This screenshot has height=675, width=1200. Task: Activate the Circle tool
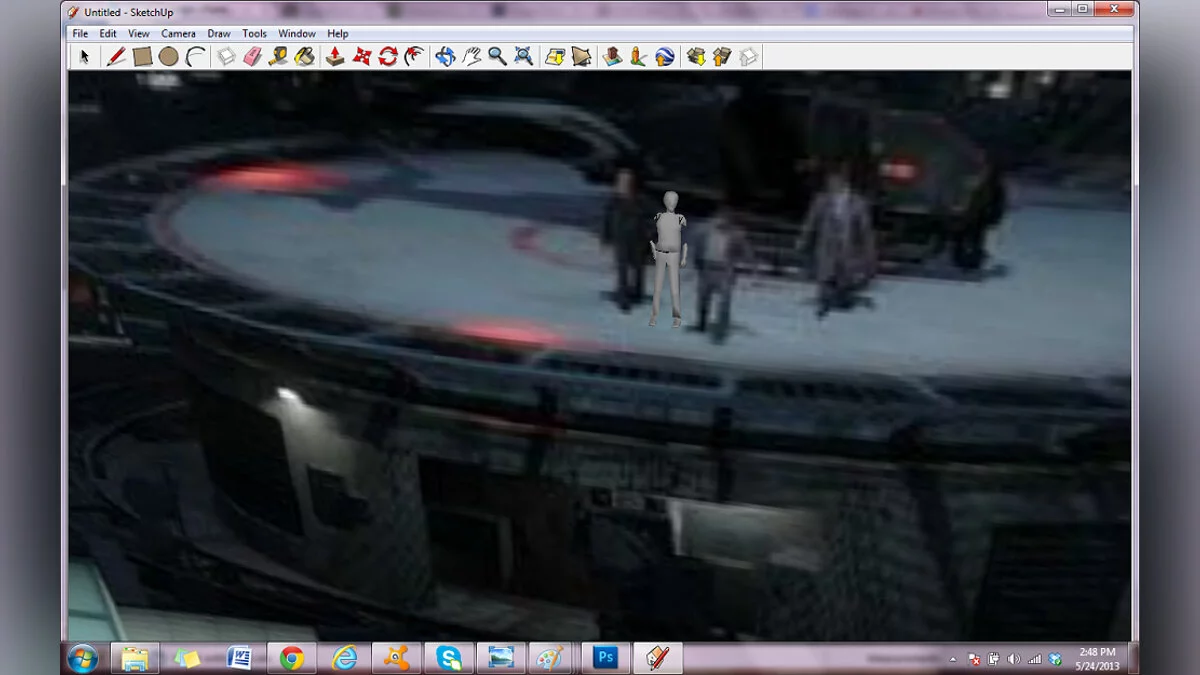pos(168,57)
